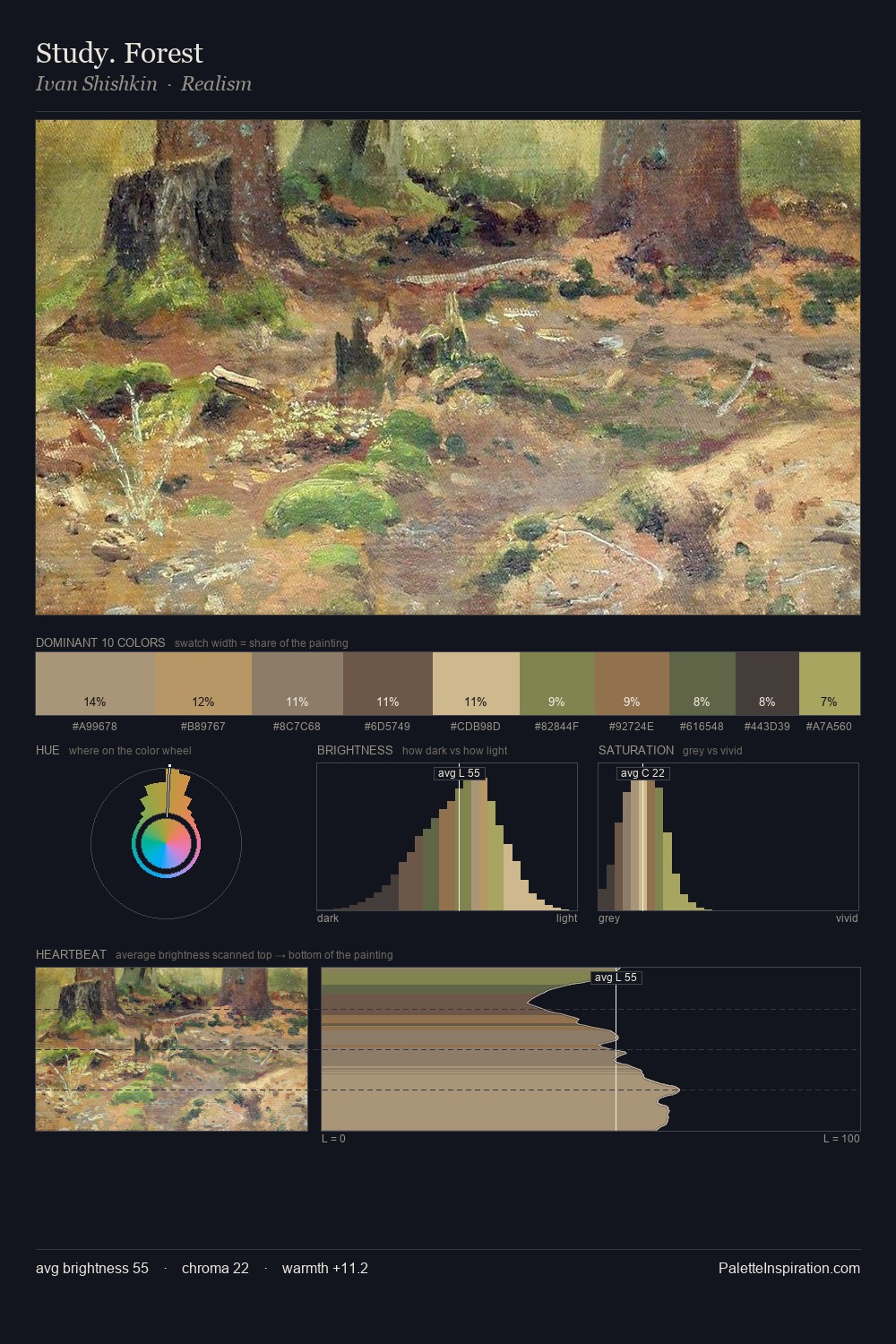The image size is (896, 1344).
Task: Click the 'vivid' saturation axis label
Action: click(x=847, y=918)
